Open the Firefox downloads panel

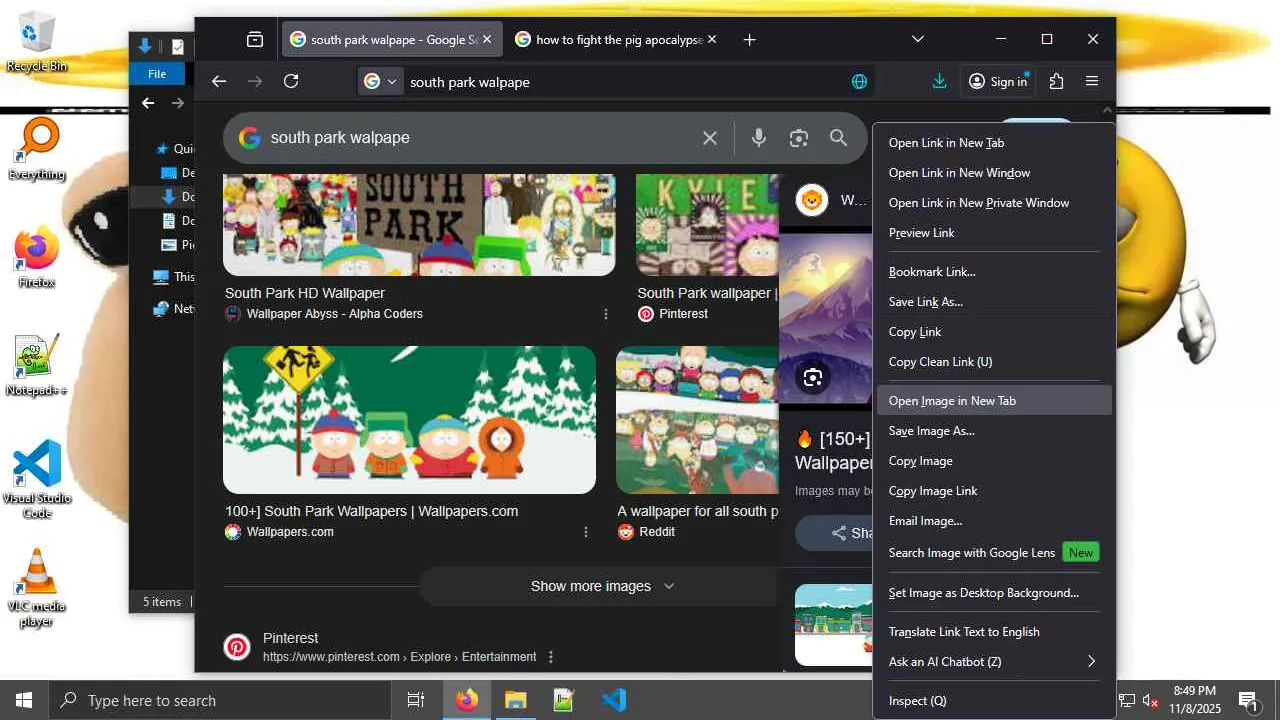[x=939, y=82]
